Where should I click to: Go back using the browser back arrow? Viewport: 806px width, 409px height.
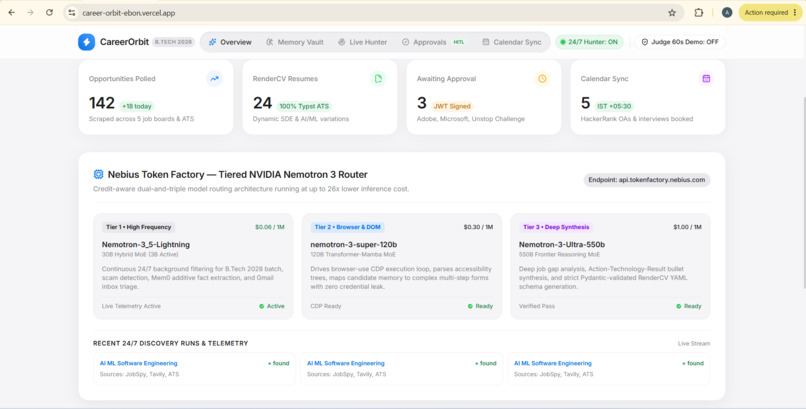click(11, 13)
